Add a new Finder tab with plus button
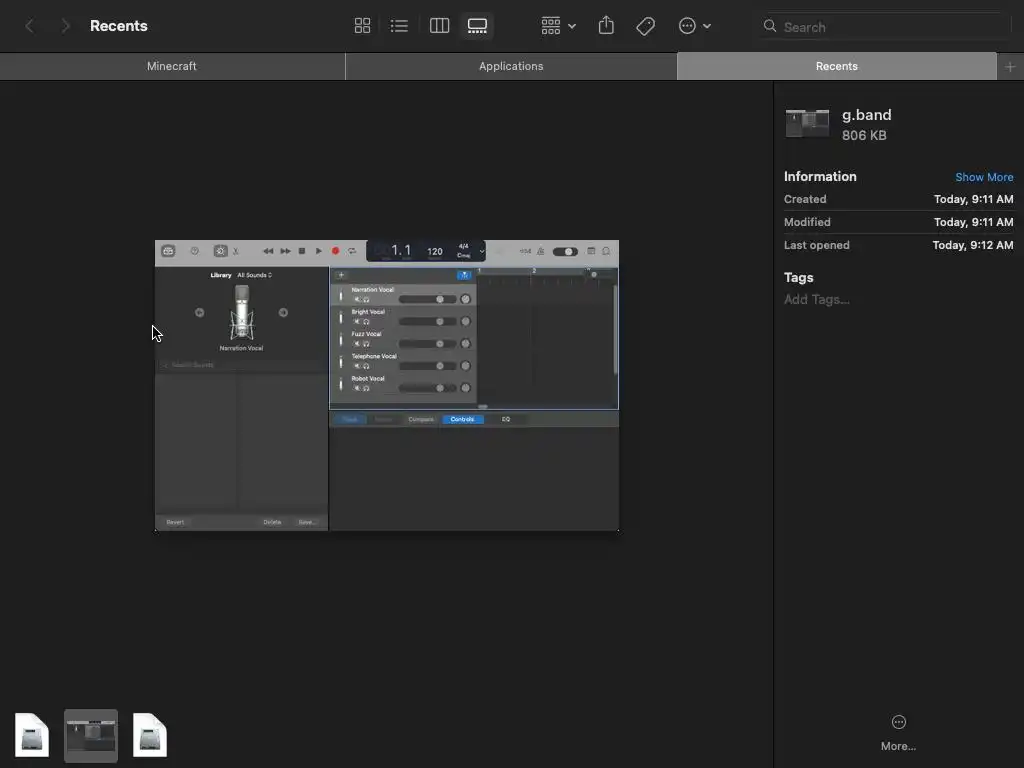This screenshot has width=1024, height=768. tap(1010, 67)
